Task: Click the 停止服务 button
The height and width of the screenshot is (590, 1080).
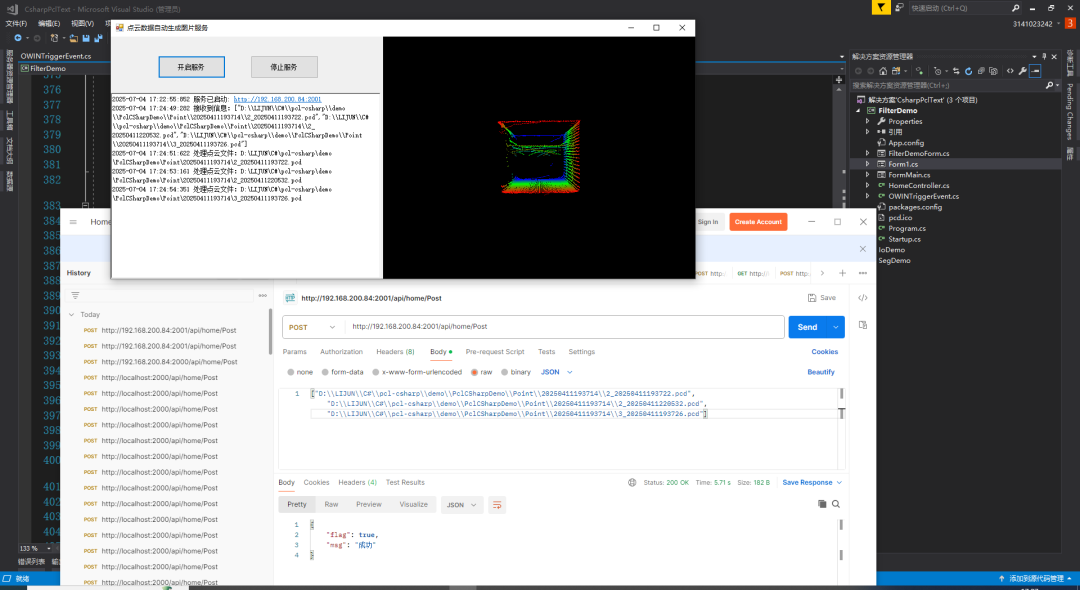Action: pyautogui.click(x=284, y=67)
